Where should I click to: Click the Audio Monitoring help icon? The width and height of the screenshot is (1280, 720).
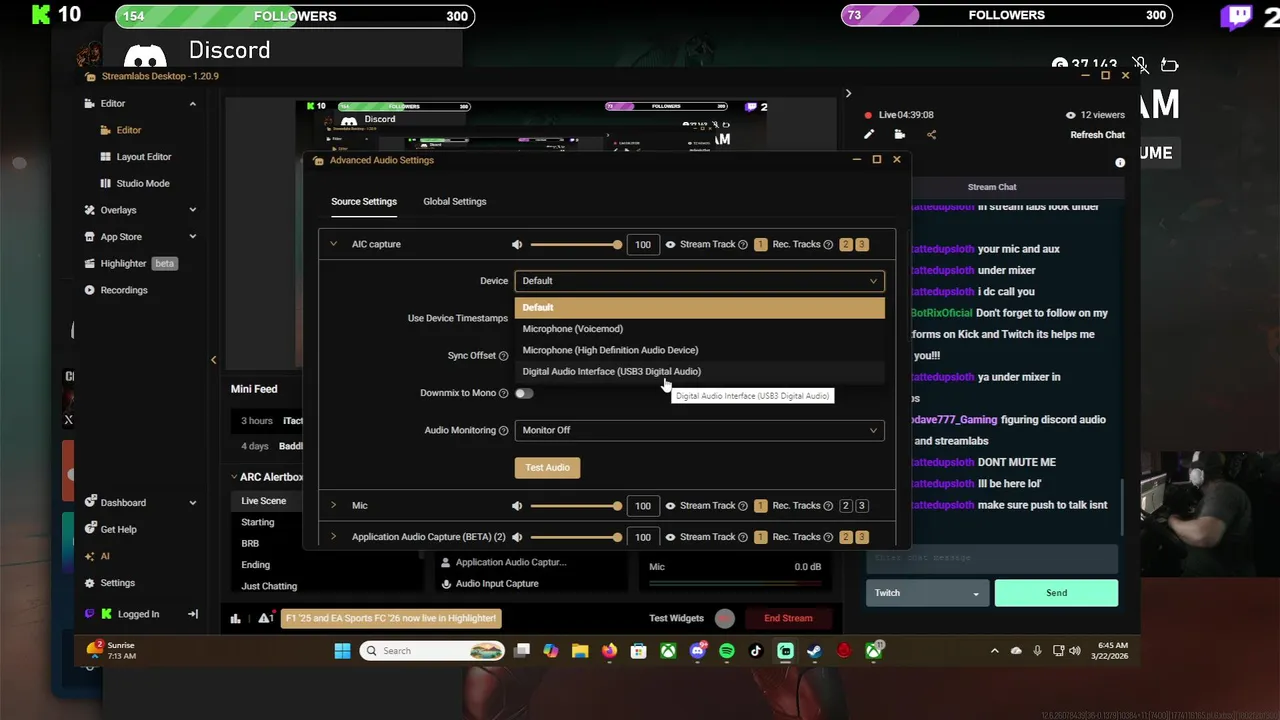pyautogui.click(x=503, y=430)
